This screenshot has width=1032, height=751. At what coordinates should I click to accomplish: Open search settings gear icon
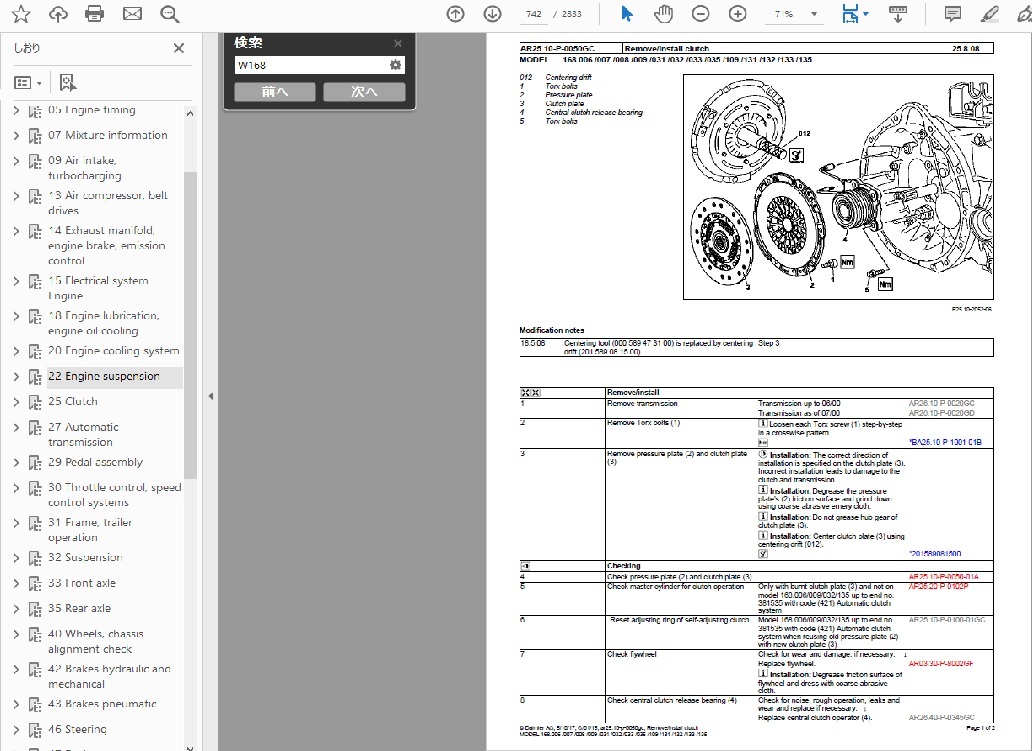click(396, 65)
